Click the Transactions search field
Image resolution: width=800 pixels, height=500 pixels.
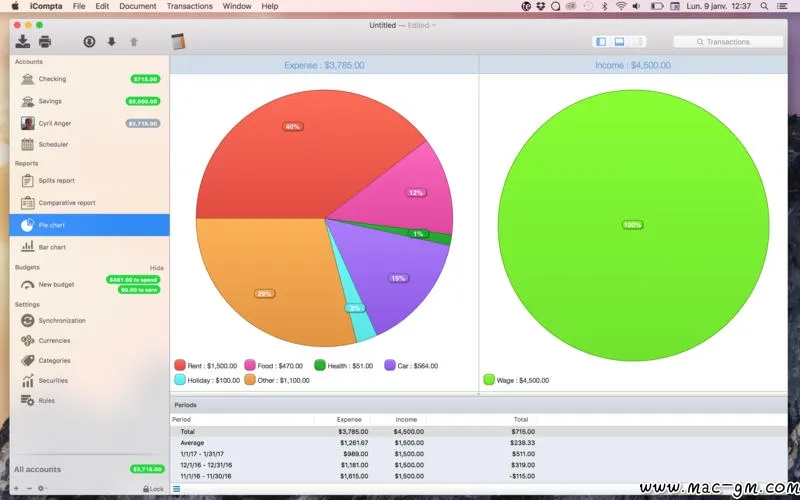728,42
